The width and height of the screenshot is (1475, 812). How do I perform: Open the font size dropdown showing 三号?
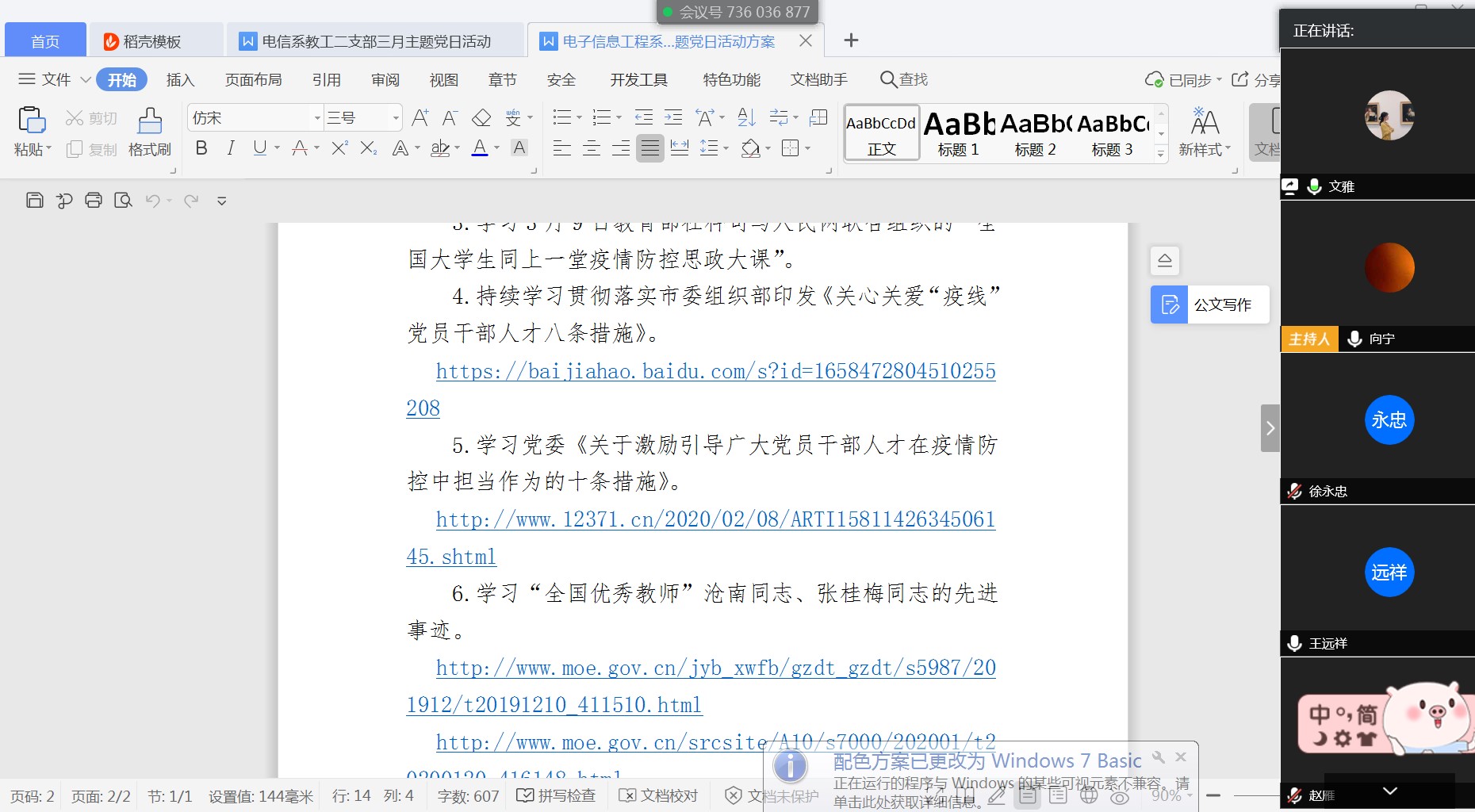pos(396,118)
